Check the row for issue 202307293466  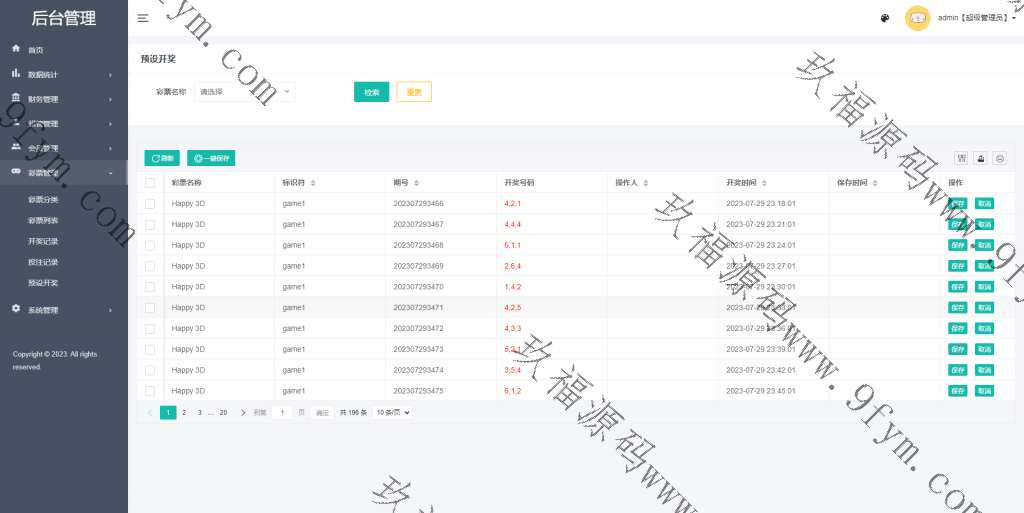click(x=150, y=203)
